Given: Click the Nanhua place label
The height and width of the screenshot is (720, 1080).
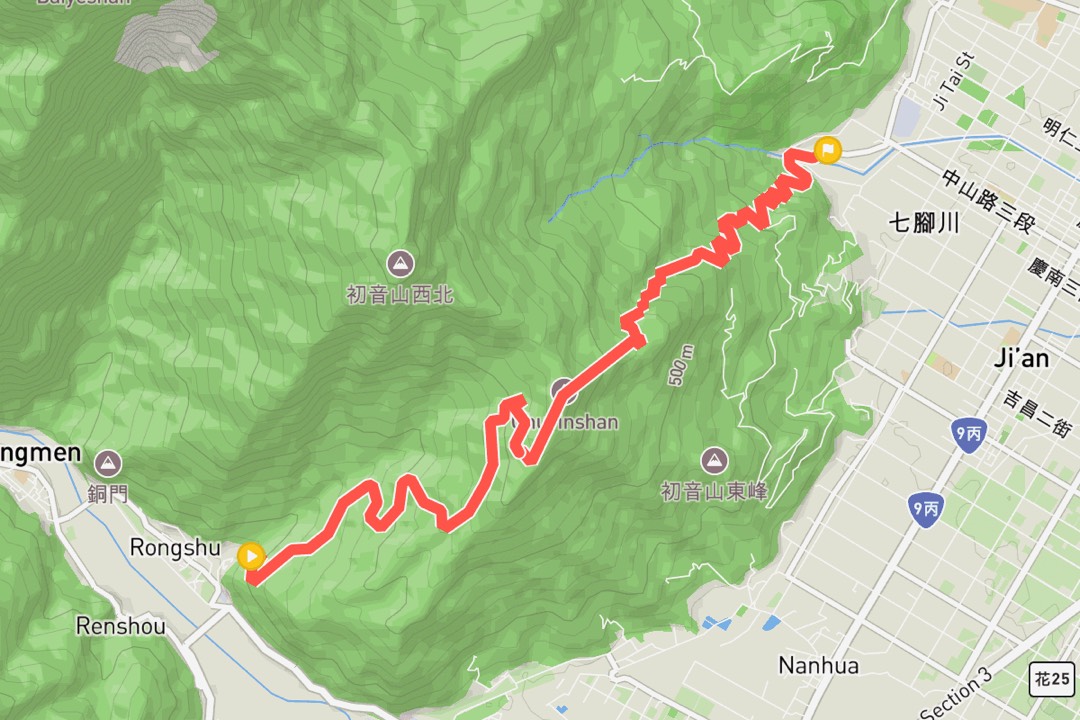Looking at the screenshot, I should click(x=819, y=666).
